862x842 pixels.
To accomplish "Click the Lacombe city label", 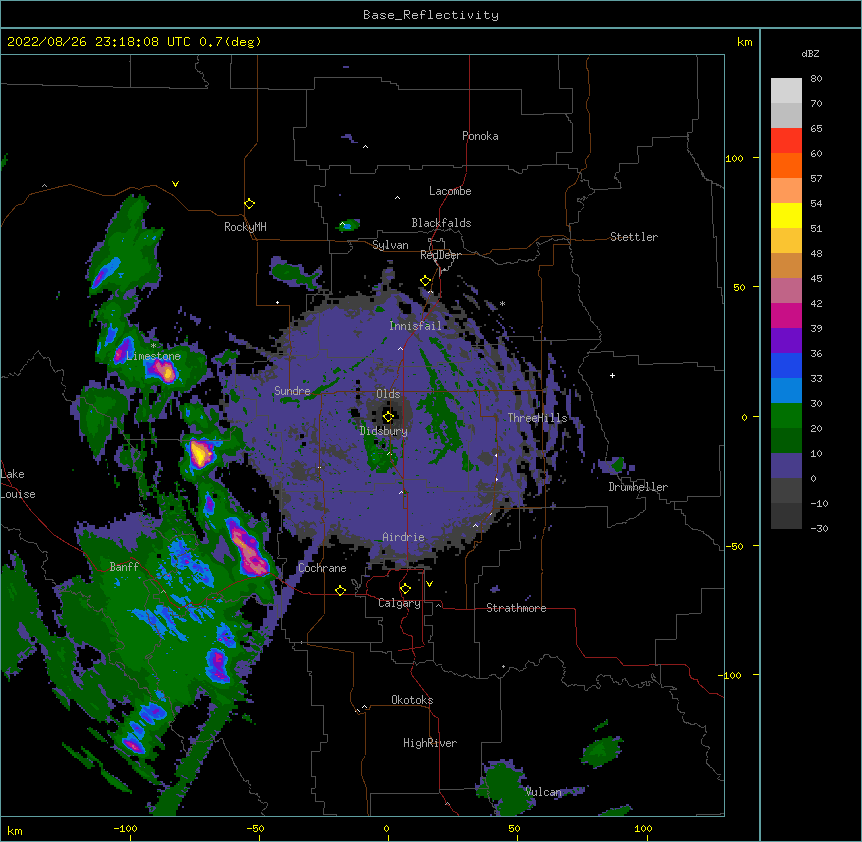I will pos(450,191).
